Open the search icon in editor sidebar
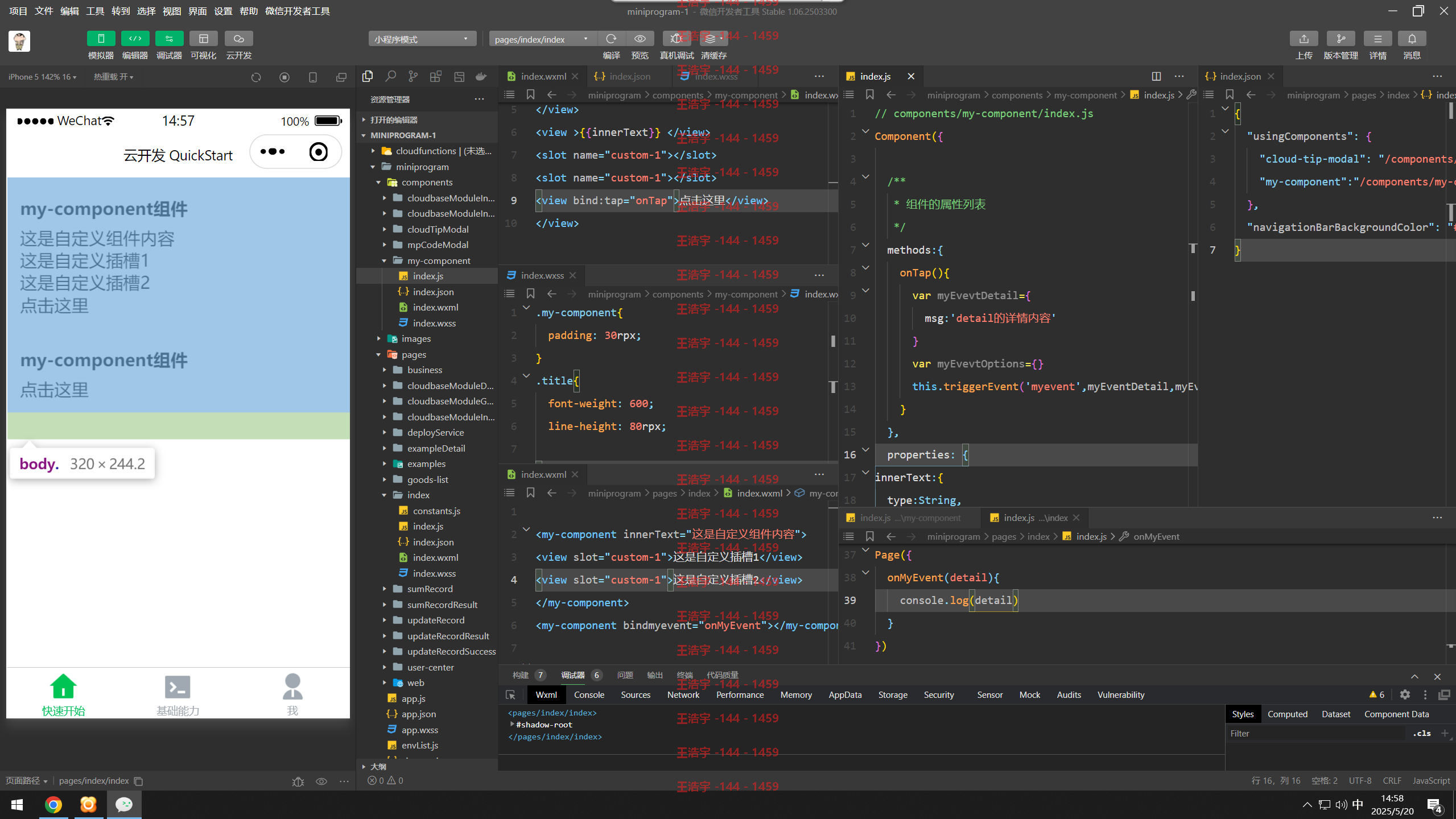This screenshot has width=1456, height=819. coord(390,76)
